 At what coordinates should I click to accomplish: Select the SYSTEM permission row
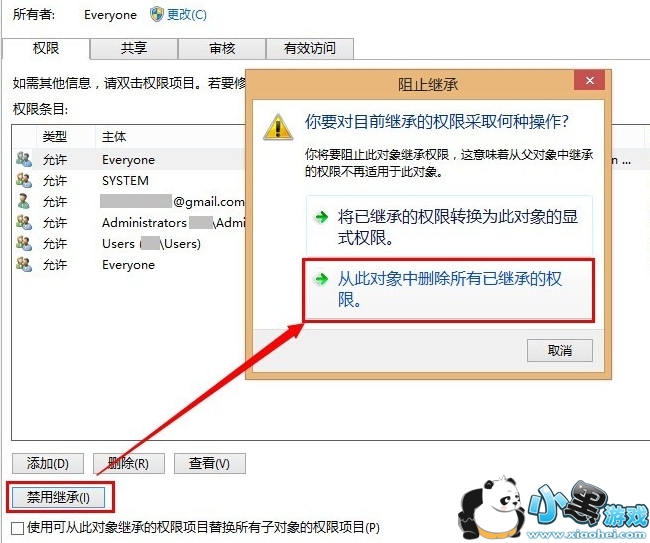click(x=129, y=180)
